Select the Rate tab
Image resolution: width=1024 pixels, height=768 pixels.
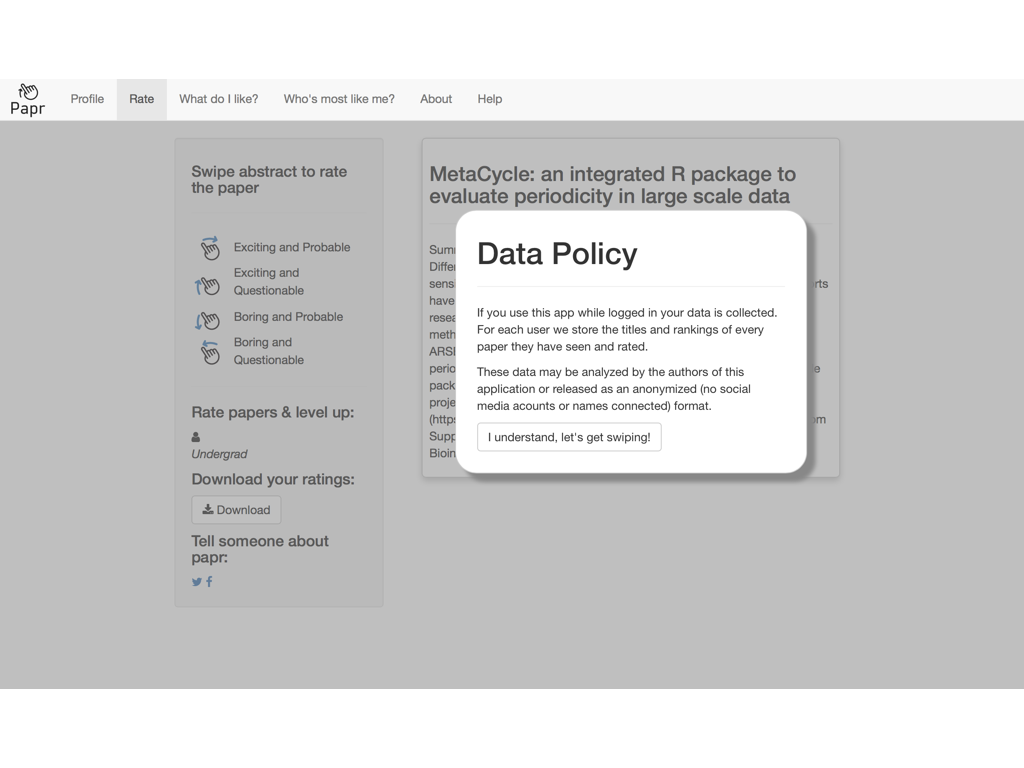click(142, 99)
